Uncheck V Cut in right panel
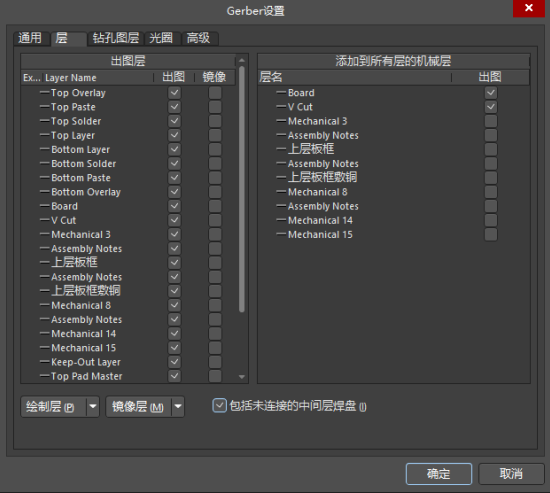 [491, 107]
